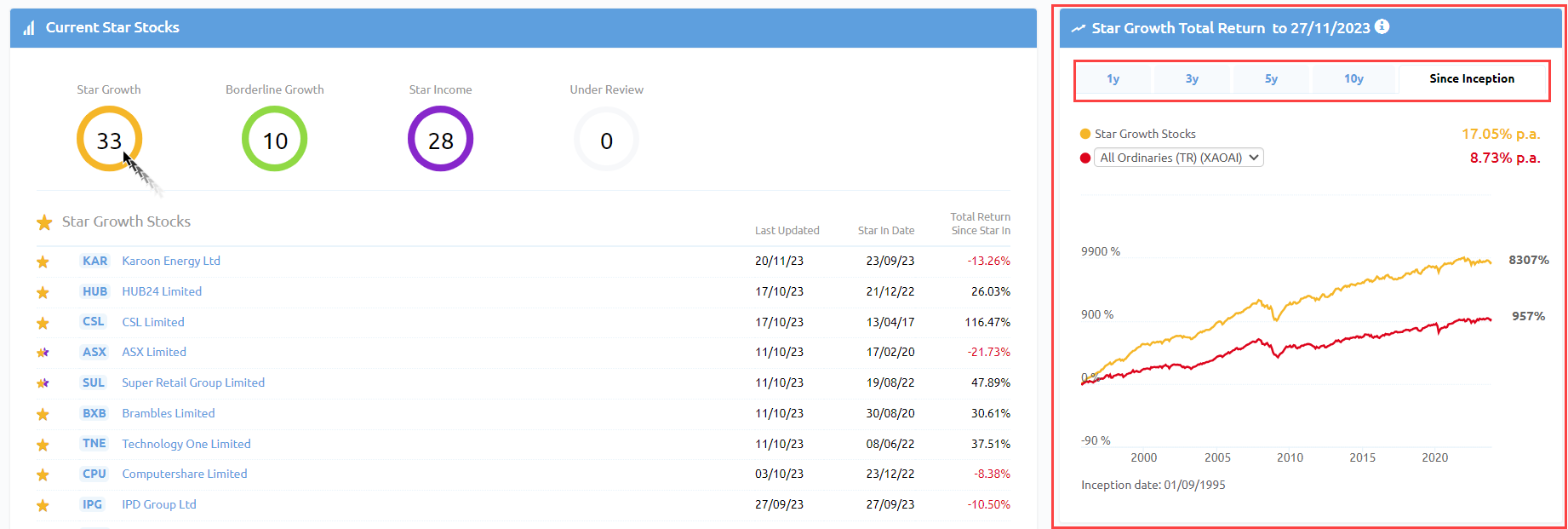Click the Star Growth circle showing 33
The width and height of the screenshot is (1568, 529).
109,139
